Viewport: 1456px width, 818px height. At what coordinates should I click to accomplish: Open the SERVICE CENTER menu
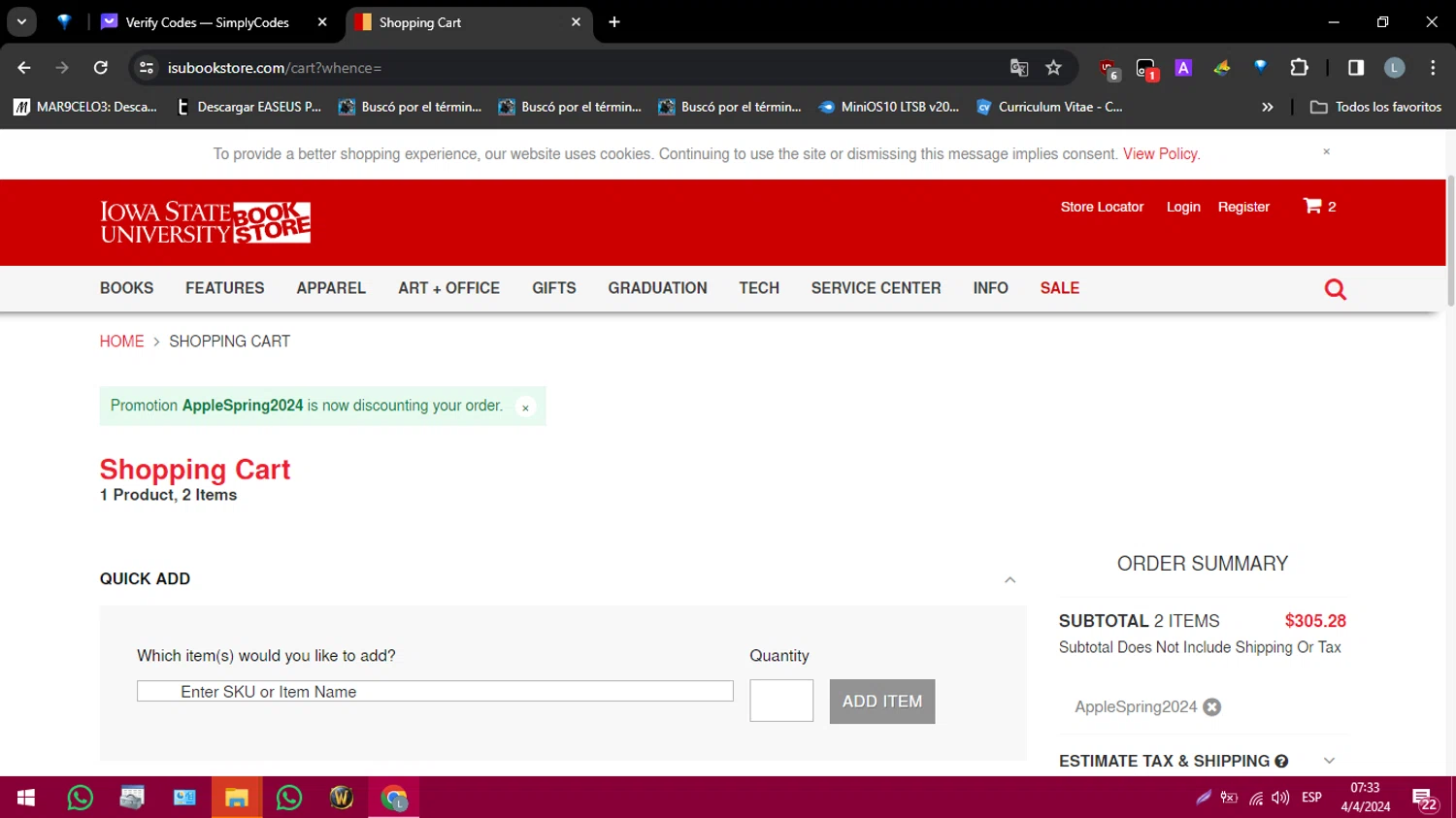876,288
